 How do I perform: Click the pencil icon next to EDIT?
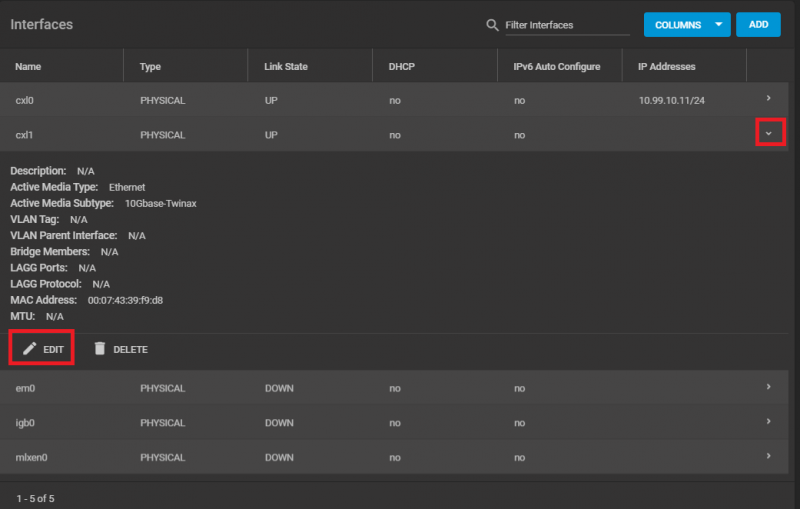(30, 349)
